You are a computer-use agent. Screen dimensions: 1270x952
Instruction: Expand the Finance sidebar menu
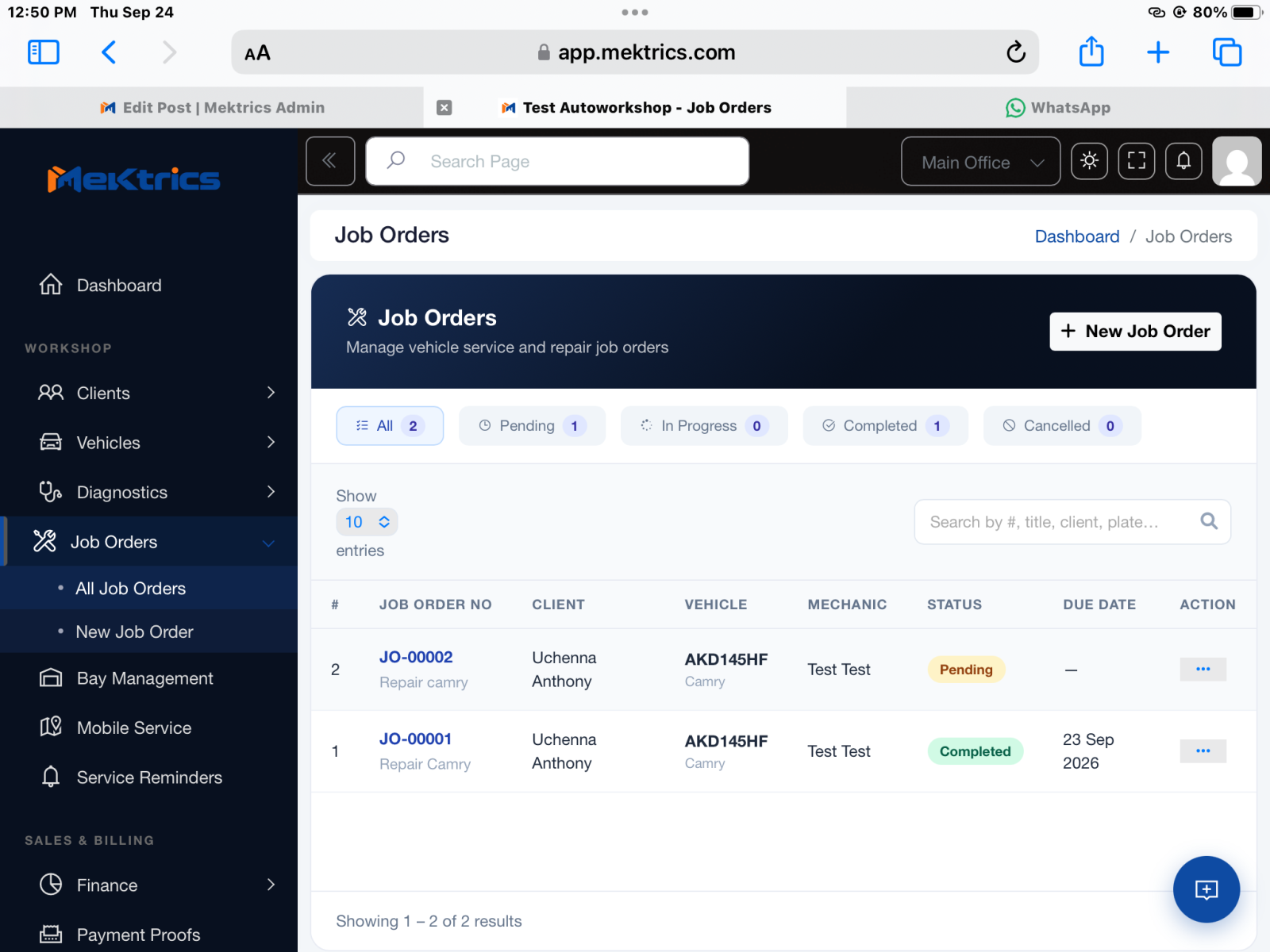(x=148, y=885)
